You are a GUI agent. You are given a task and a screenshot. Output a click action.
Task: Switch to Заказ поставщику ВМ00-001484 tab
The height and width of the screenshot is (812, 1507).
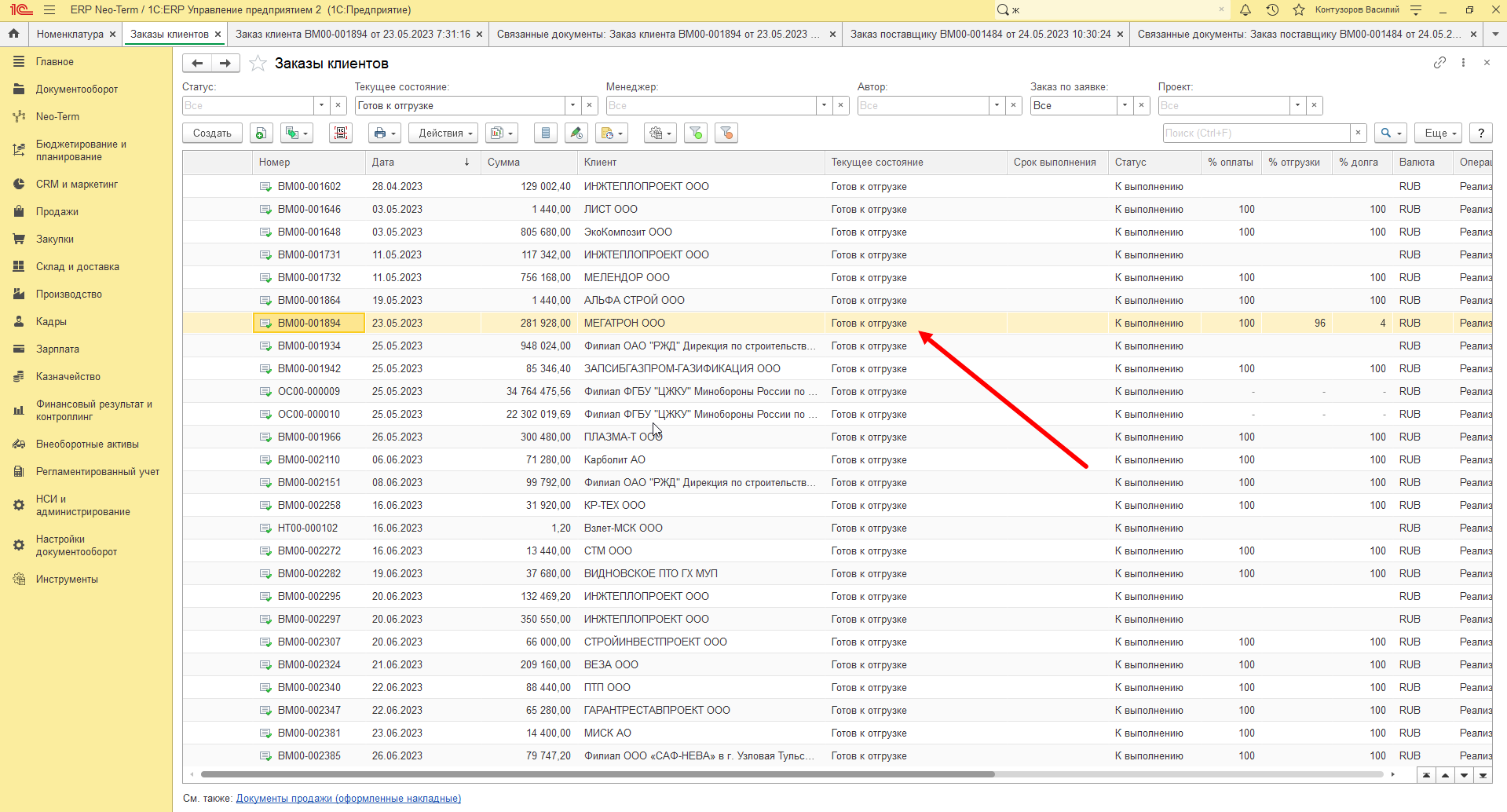point(981,35)
